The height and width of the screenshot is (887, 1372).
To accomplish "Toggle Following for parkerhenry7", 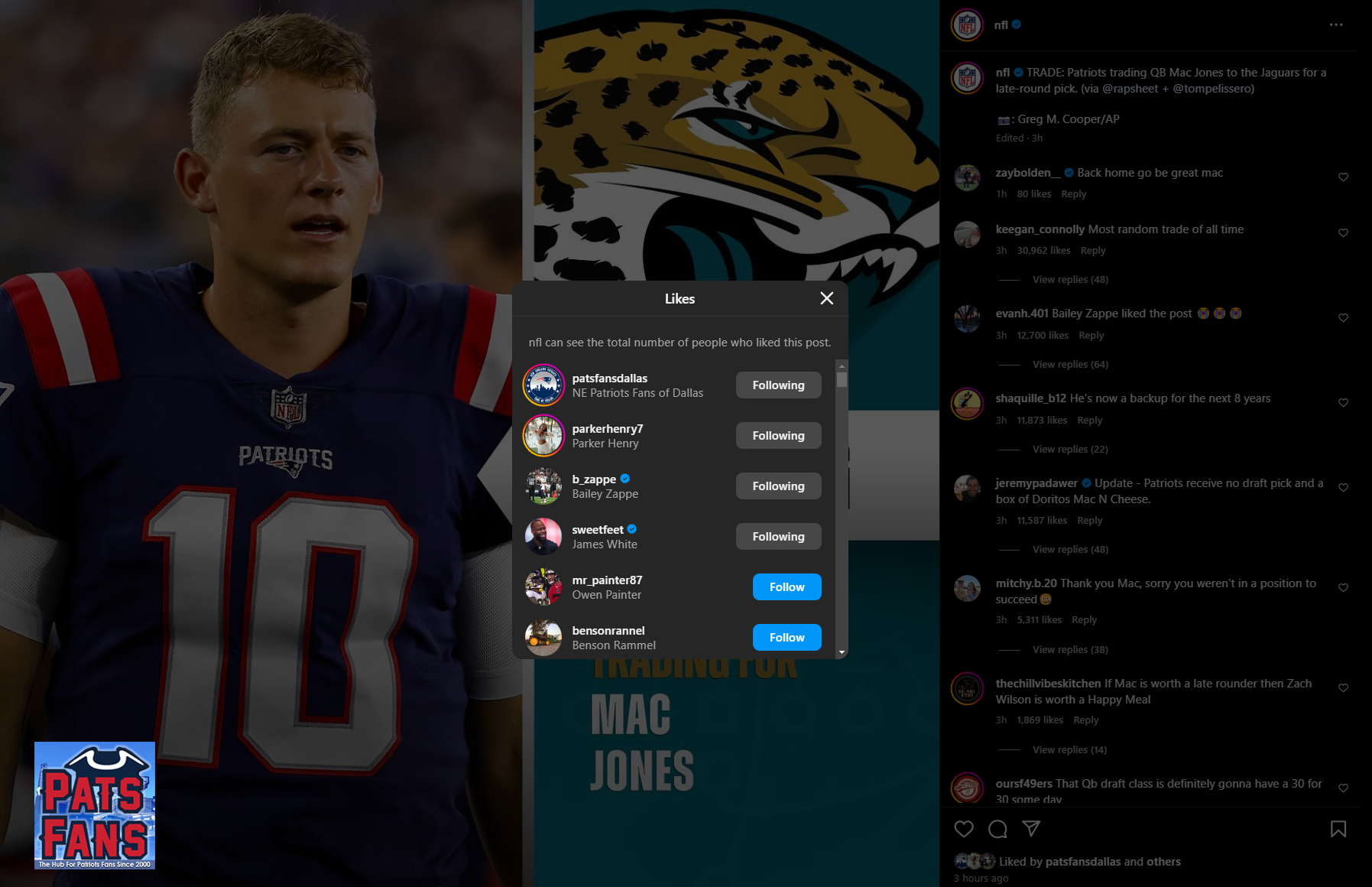I will [x=778, y=435].
